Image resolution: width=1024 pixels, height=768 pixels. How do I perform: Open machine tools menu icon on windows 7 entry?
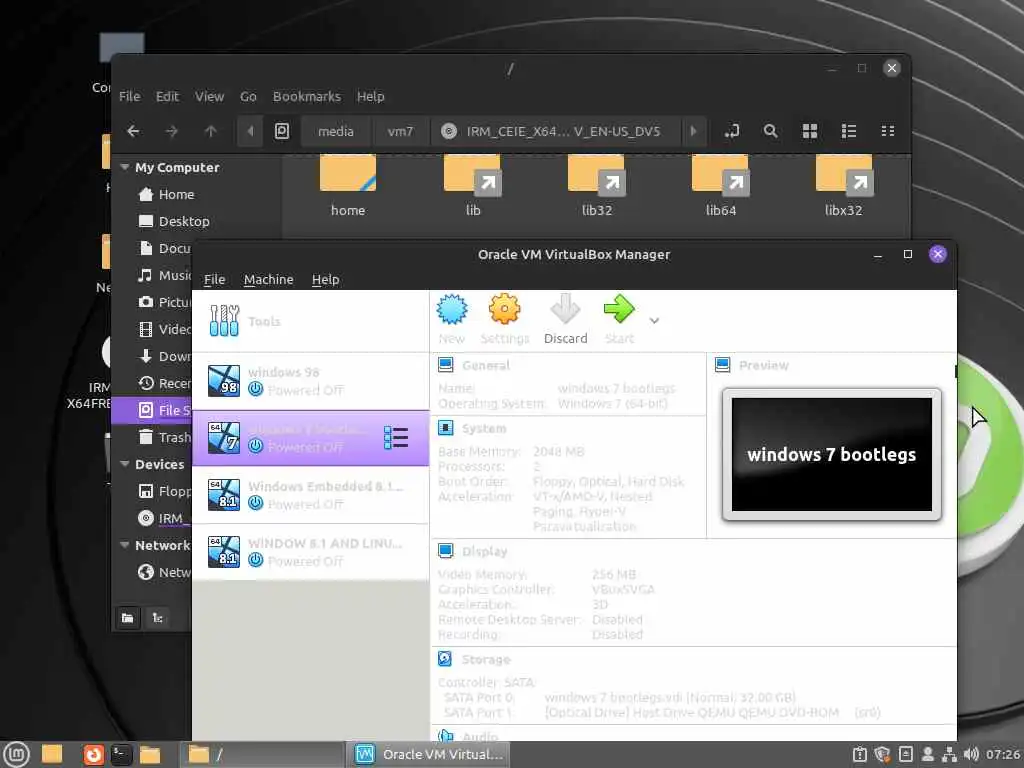click(x=396, y=438)
